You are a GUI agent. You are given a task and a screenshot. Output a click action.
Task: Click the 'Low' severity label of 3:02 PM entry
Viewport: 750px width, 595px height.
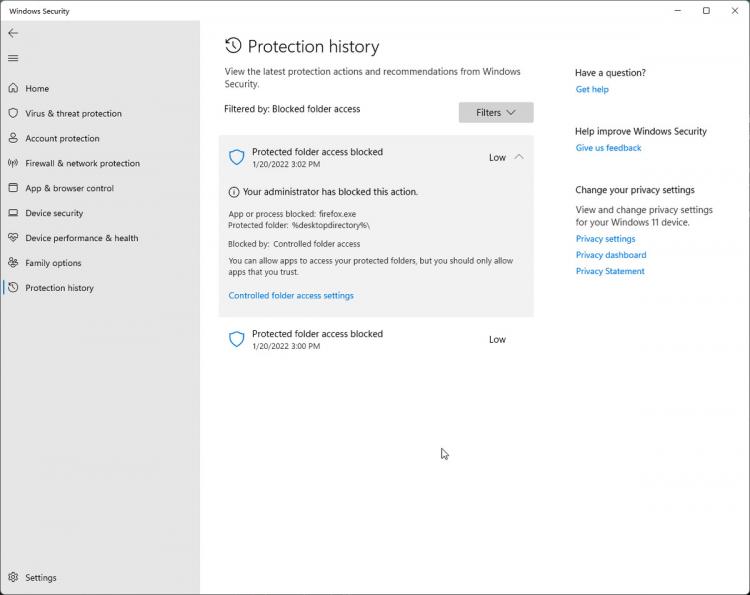497,157
